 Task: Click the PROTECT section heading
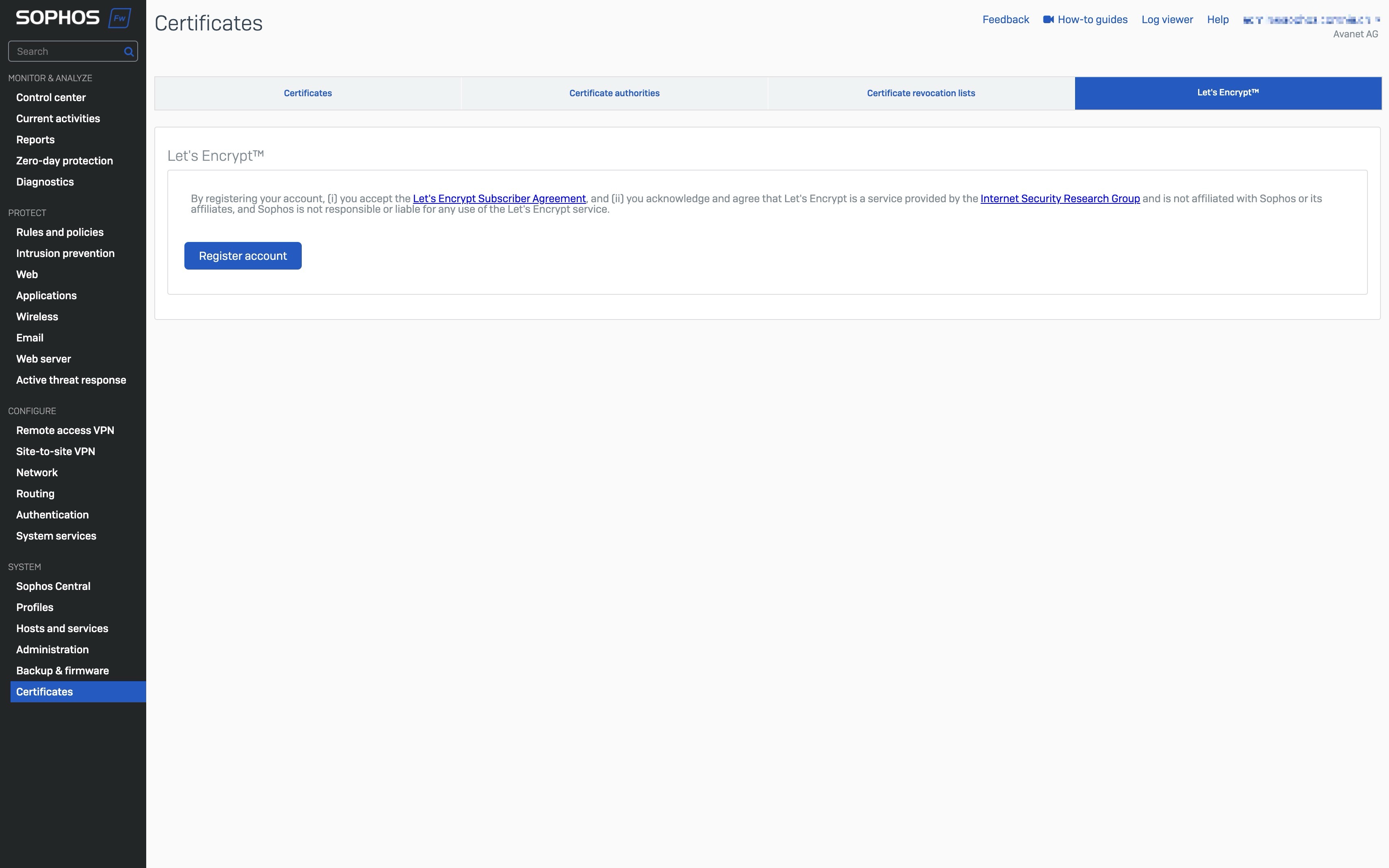coord(27,213)
